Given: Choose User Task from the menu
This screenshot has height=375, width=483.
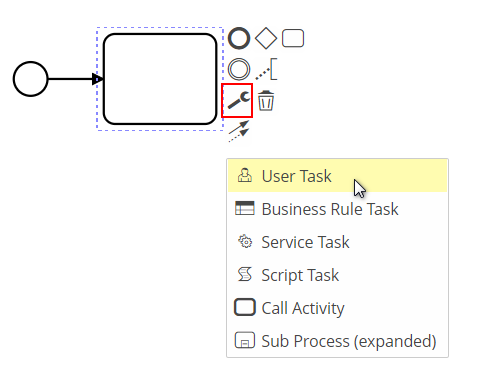Looking at the screenshot, I should 337,176.
